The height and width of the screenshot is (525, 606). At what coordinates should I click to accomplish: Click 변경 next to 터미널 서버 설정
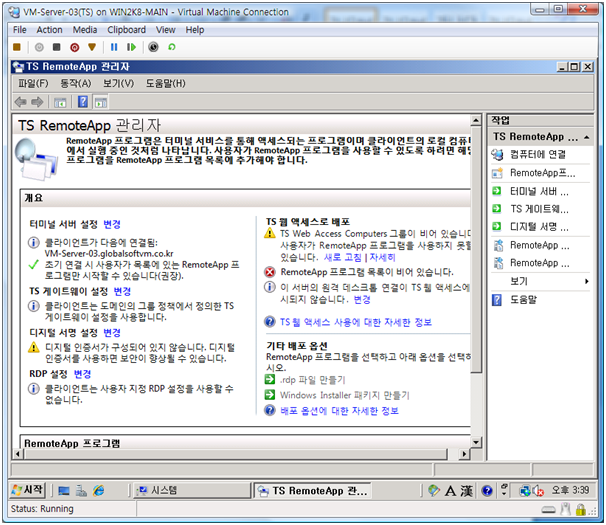[x=112, y=224]
